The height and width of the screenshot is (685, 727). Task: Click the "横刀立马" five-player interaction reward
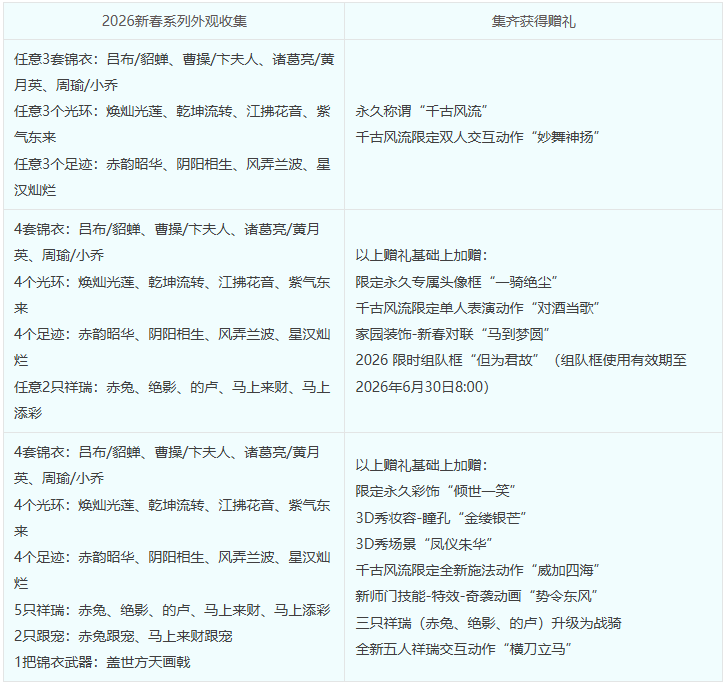pyautogui.click(x=465, y=648)
